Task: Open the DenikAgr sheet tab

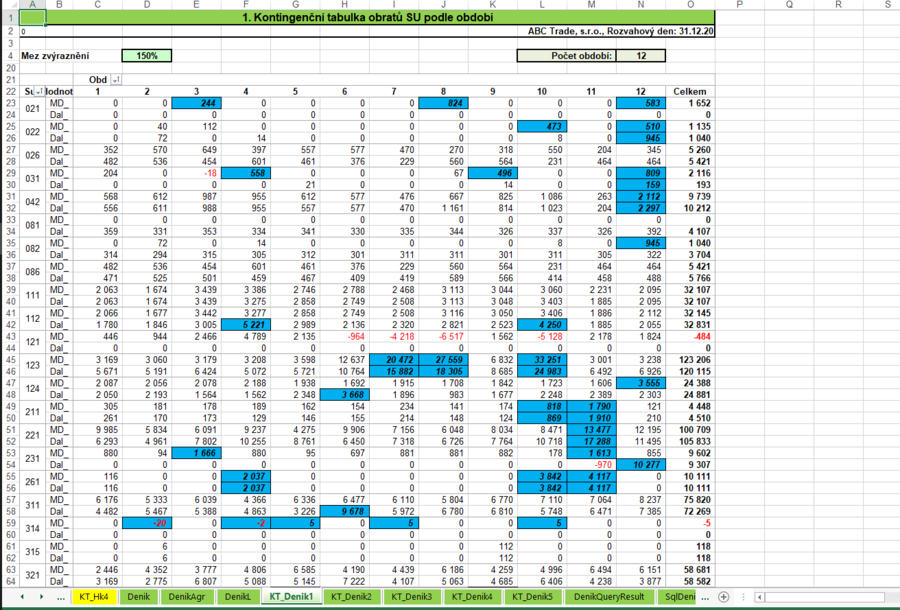Action: tap(188, 597)
